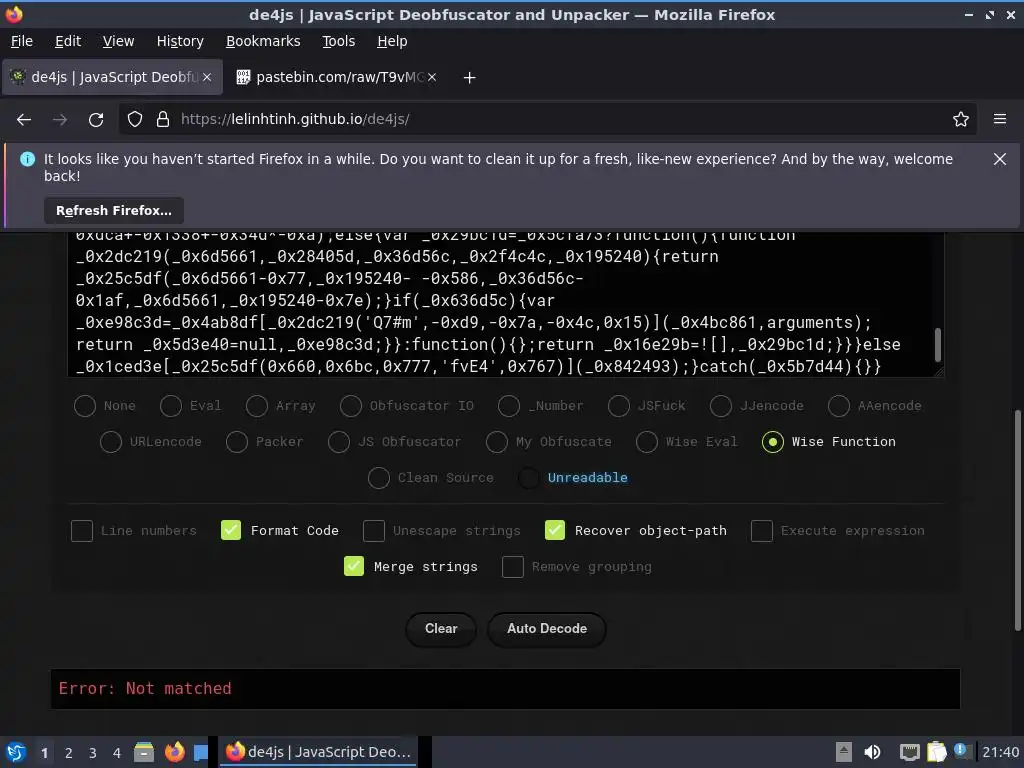This screenshot has width=1024, height=768.
Task: Choose the _Number radio option
Action: pos(509,406)
